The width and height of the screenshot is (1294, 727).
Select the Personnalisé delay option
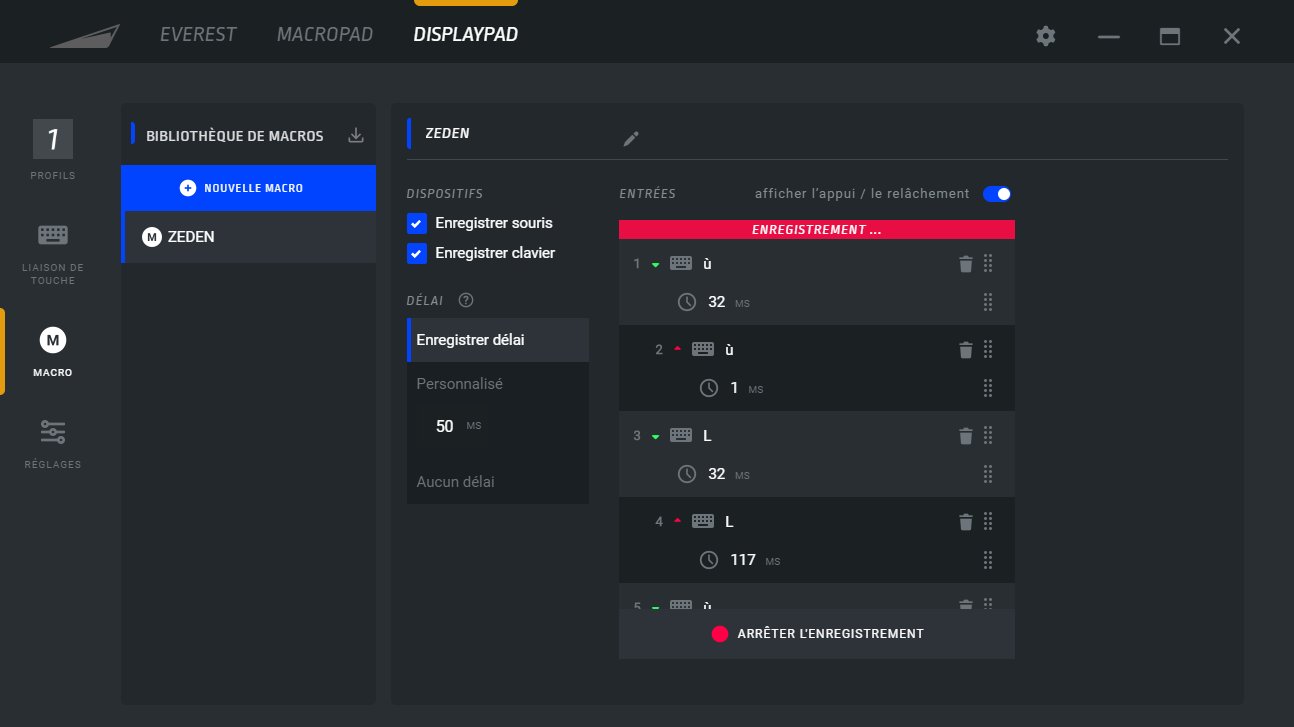(460, 384)
